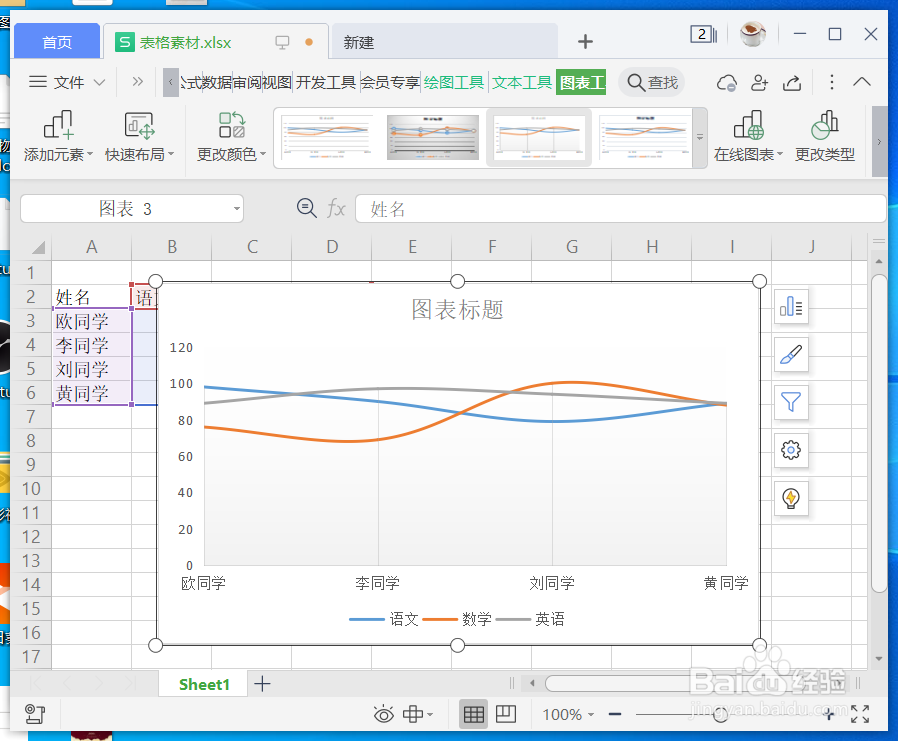Click the fx insert function icon
The width and height of the screenshot is (898, 741).
[335, 208]
